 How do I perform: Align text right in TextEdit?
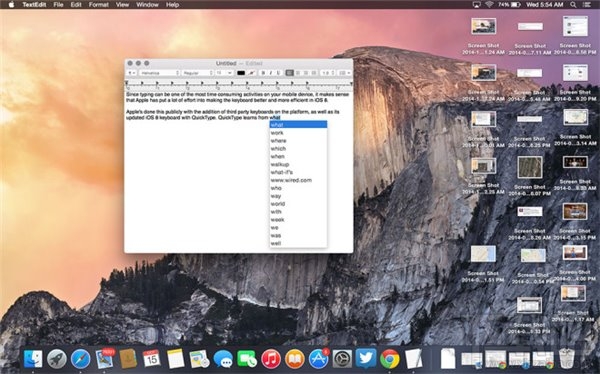306,73
